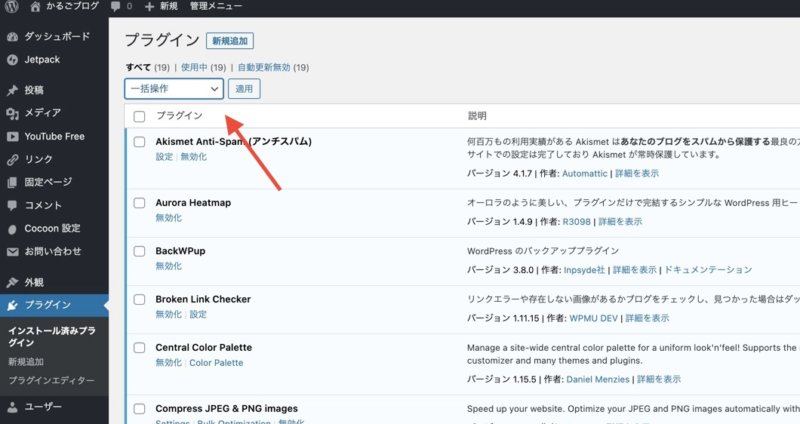The image size is (800, 424).
Task: Open Broken Link Checker 設定 link
Action: pos(198,314)
